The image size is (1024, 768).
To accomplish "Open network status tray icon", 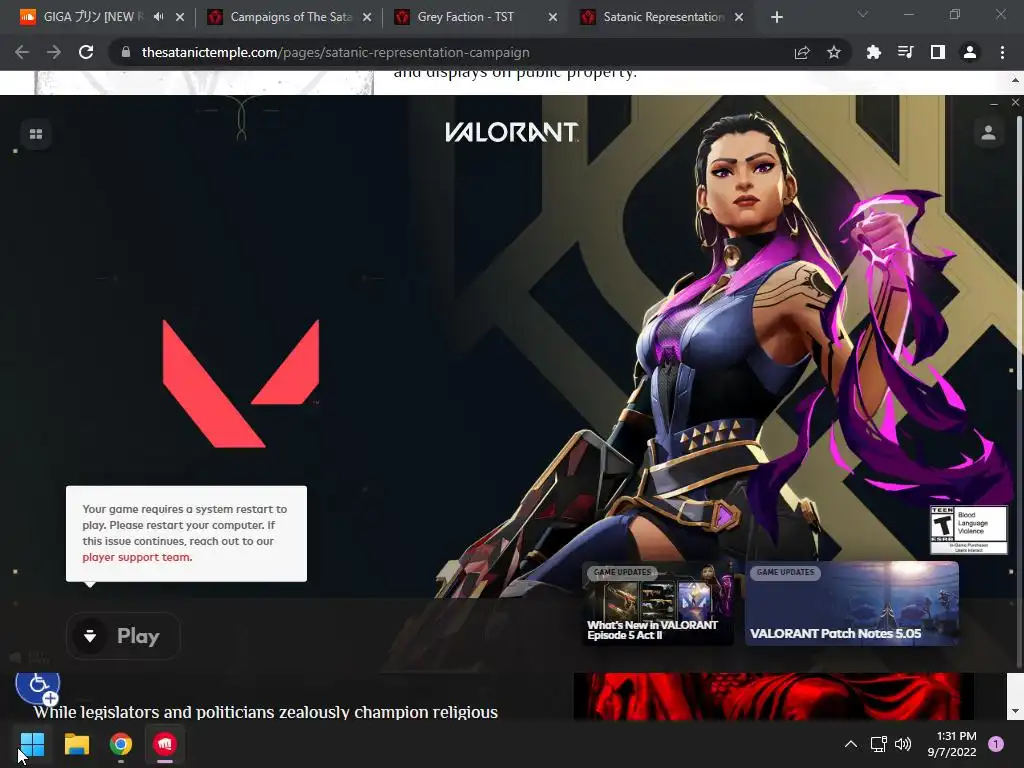I will pyautogui.click(x=878, y=744).
